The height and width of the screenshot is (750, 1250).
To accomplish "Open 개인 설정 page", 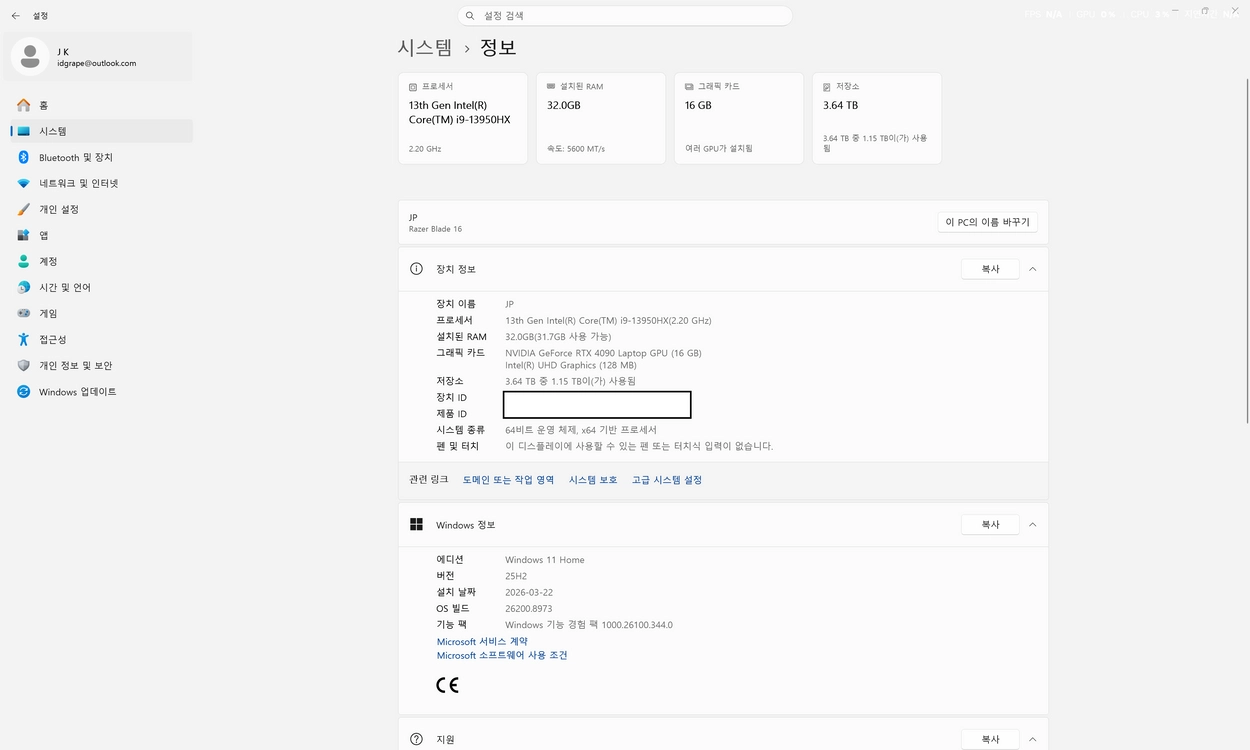I will pyautogui.click(x=101, y=209).
